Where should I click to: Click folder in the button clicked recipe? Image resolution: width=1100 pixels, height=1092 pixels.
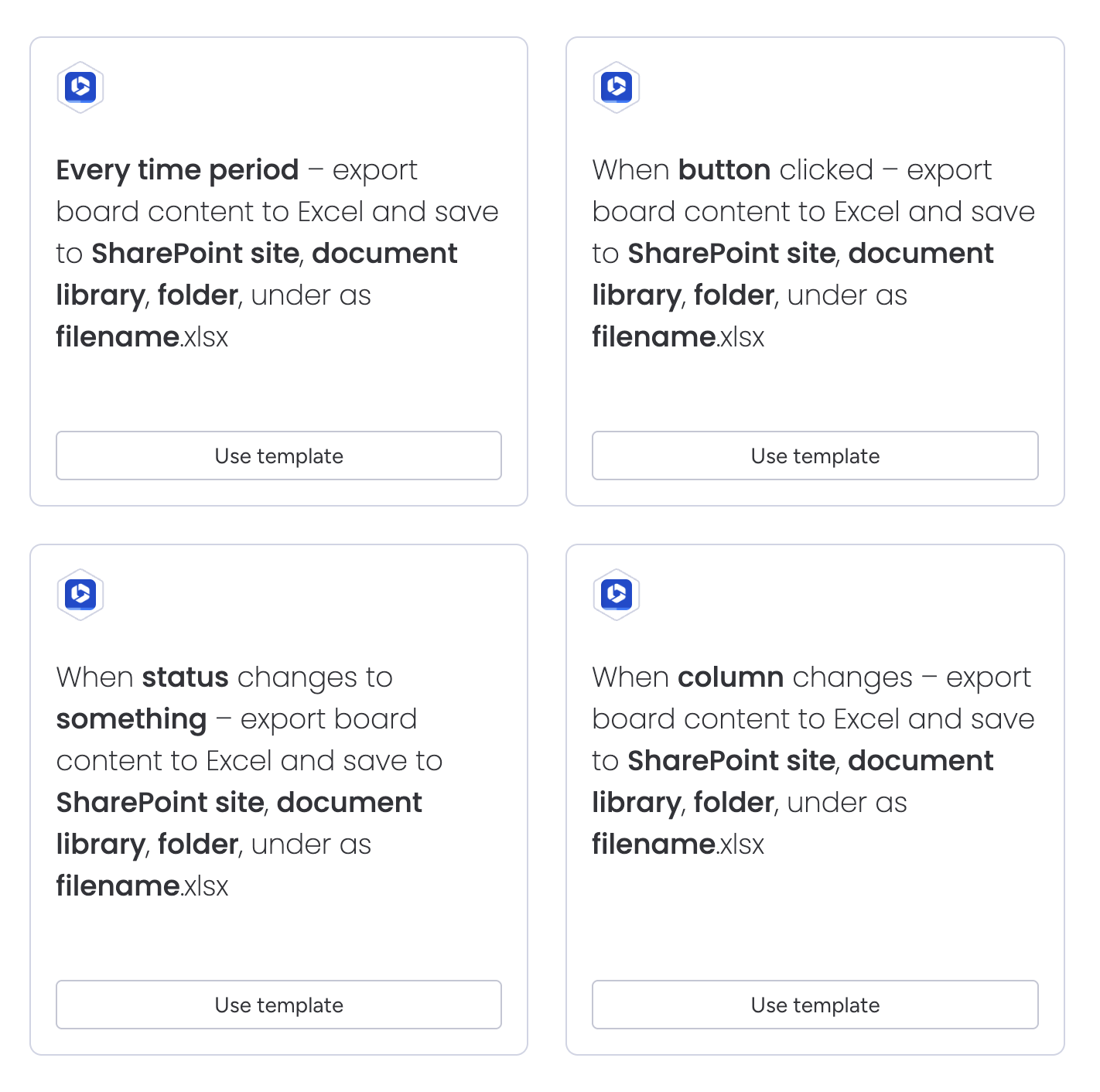[x=733, y=296]
